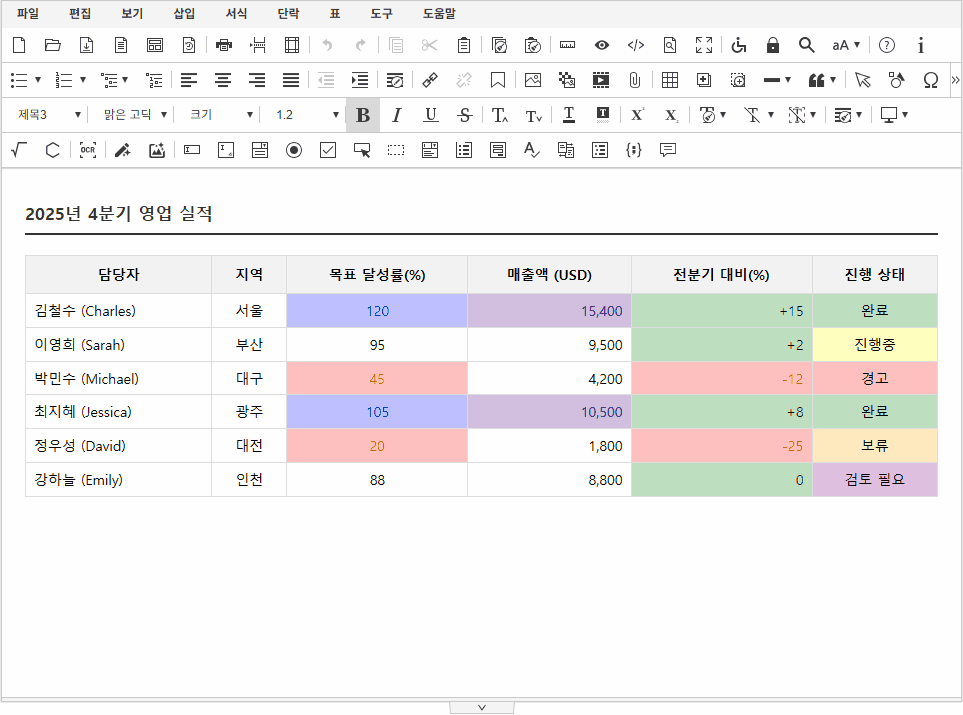Expand the 1.2 line height dropdown
Image resolution: width=963 pixels, height=715 pixels.
coord(307,115)
